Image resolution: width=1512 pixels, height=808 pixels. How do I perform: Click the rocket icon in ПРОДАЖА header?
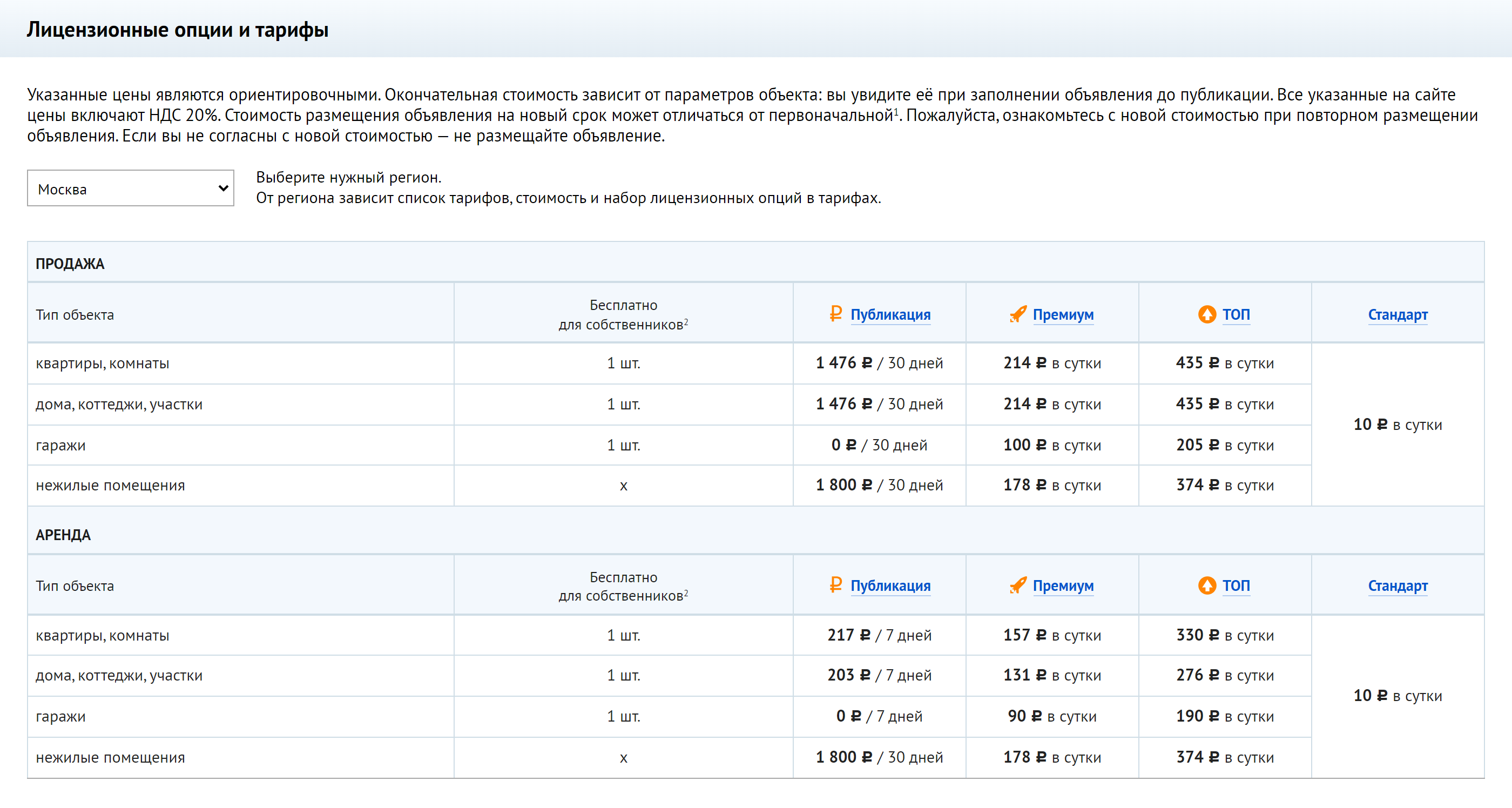click(1018, 314)
